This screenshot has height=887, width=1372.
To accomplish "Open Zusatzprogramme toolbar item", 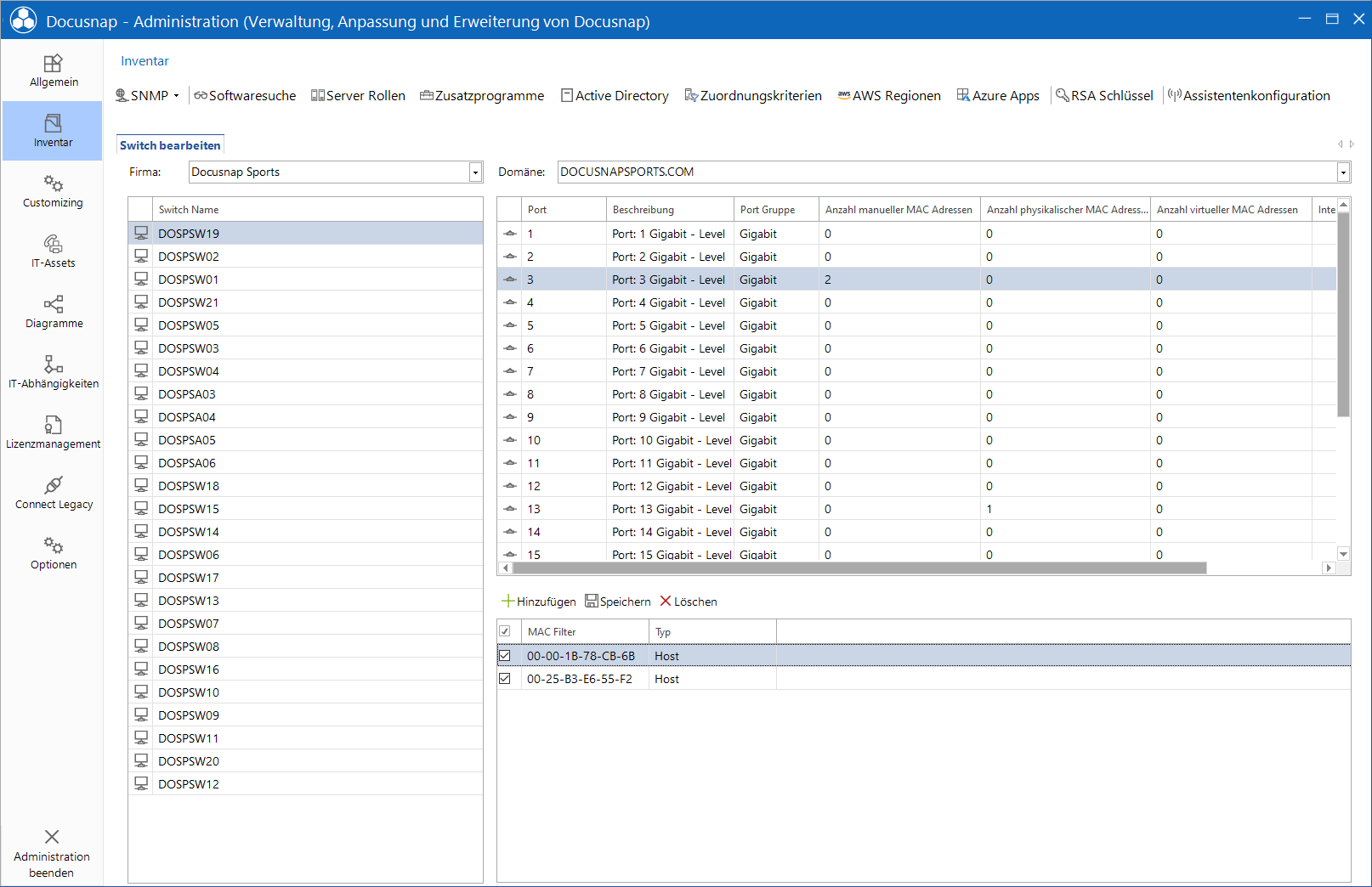I will coord(482,96).
